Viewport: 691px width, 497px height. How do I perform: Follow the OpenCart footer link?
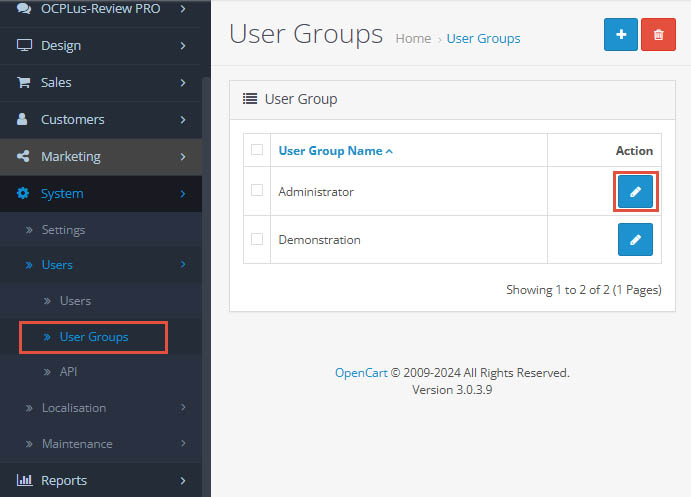(361, 373)
